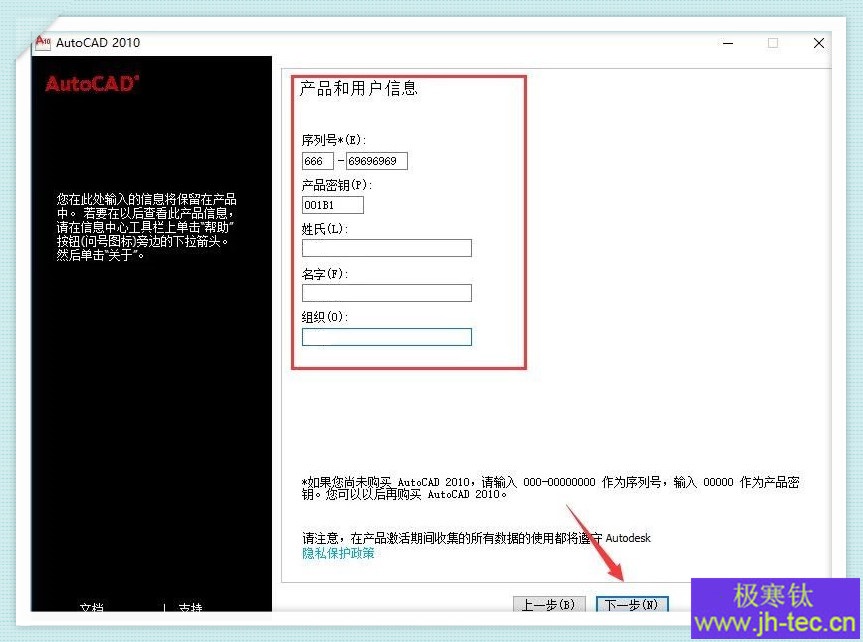Click the 名字(F) first name input box

click(386, 293)
